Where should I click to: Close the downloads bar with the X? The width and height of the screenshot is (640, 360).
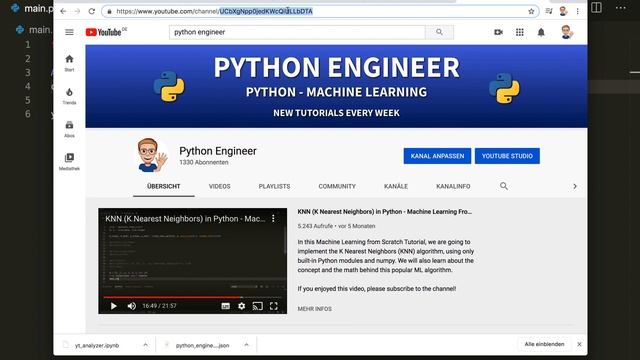click(579, 344)
